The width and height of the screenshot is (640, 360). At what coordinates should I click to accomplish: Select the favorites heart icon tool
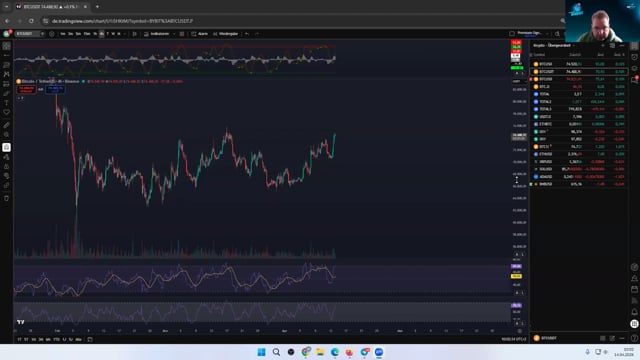[x=7, y=112]
